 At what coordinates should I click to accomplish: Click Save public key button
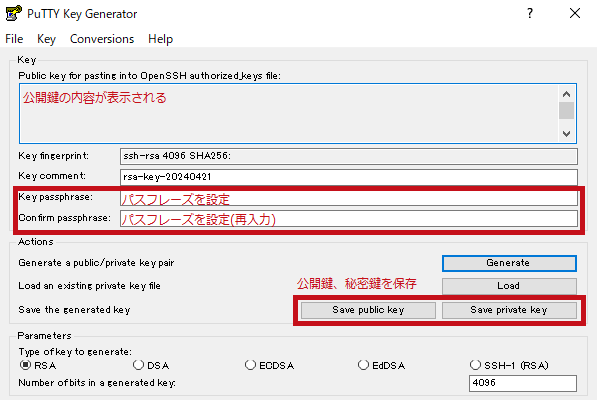pyautogui.click(x=368, y=310)
